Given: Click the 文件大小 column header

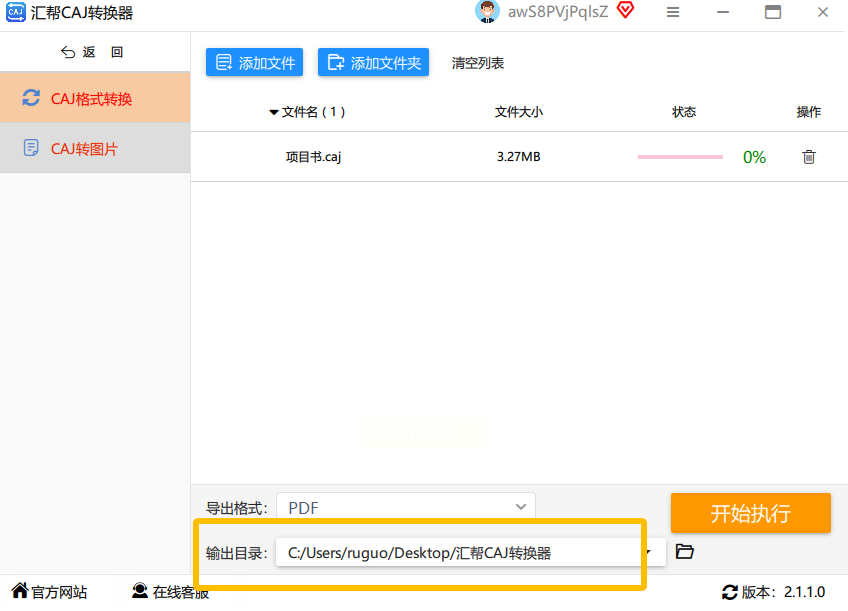Looking at the screenshot, I should [x=519, y=112].
